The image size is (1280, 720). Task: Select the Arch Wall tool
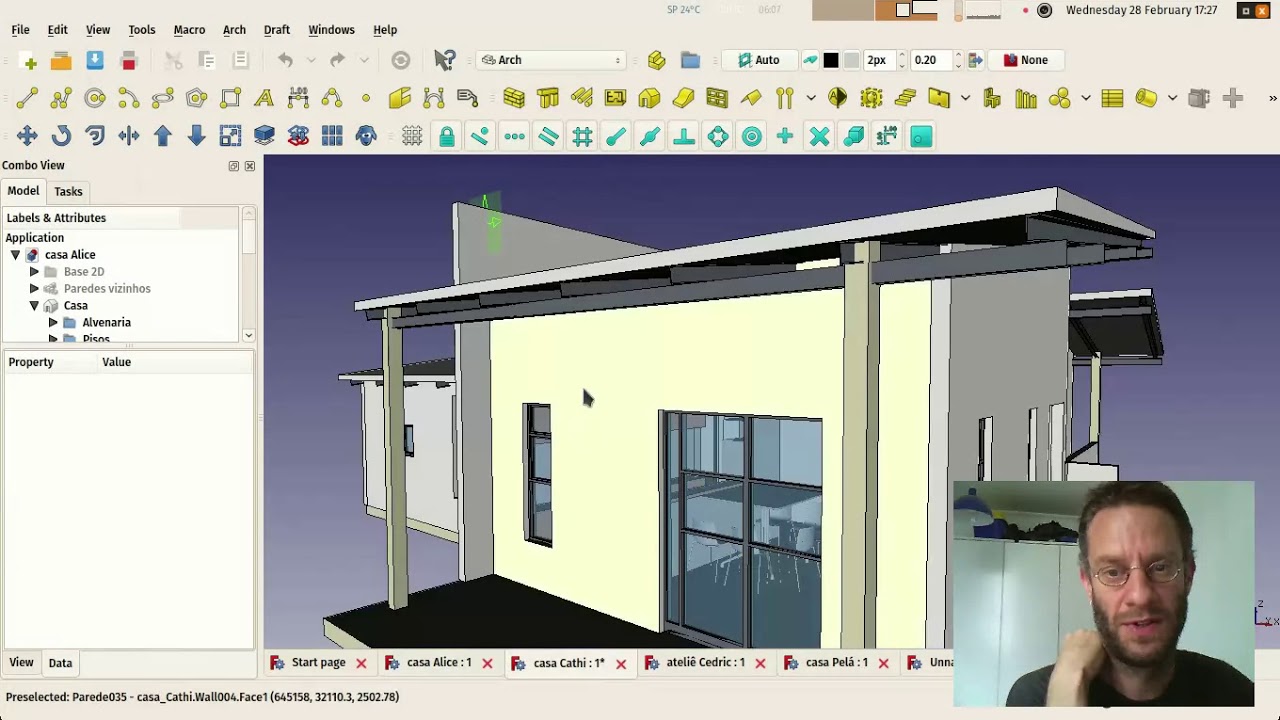(514, 98)
